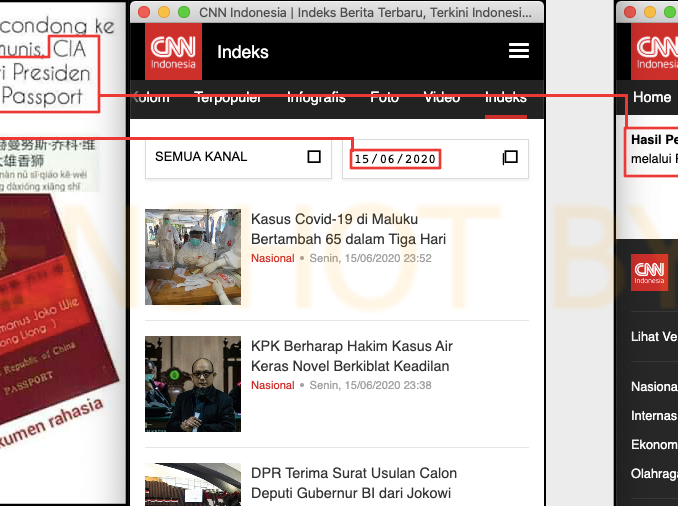Open the hamburger menu in Indeks header
Viewport: 678px width, 506px height.
point(519,51)
